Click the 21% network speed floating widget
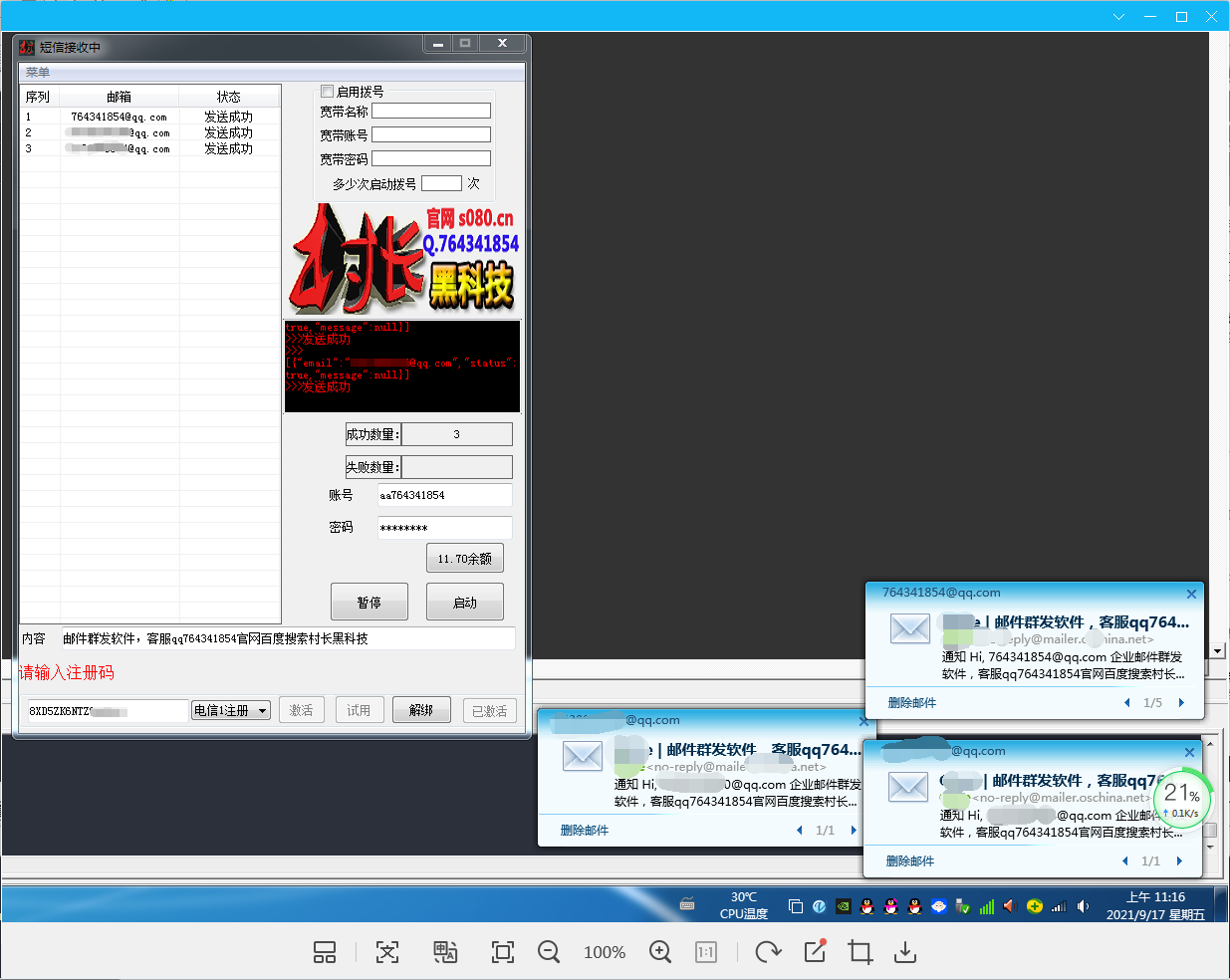 pyautogui.click(x=1182, y=798)
